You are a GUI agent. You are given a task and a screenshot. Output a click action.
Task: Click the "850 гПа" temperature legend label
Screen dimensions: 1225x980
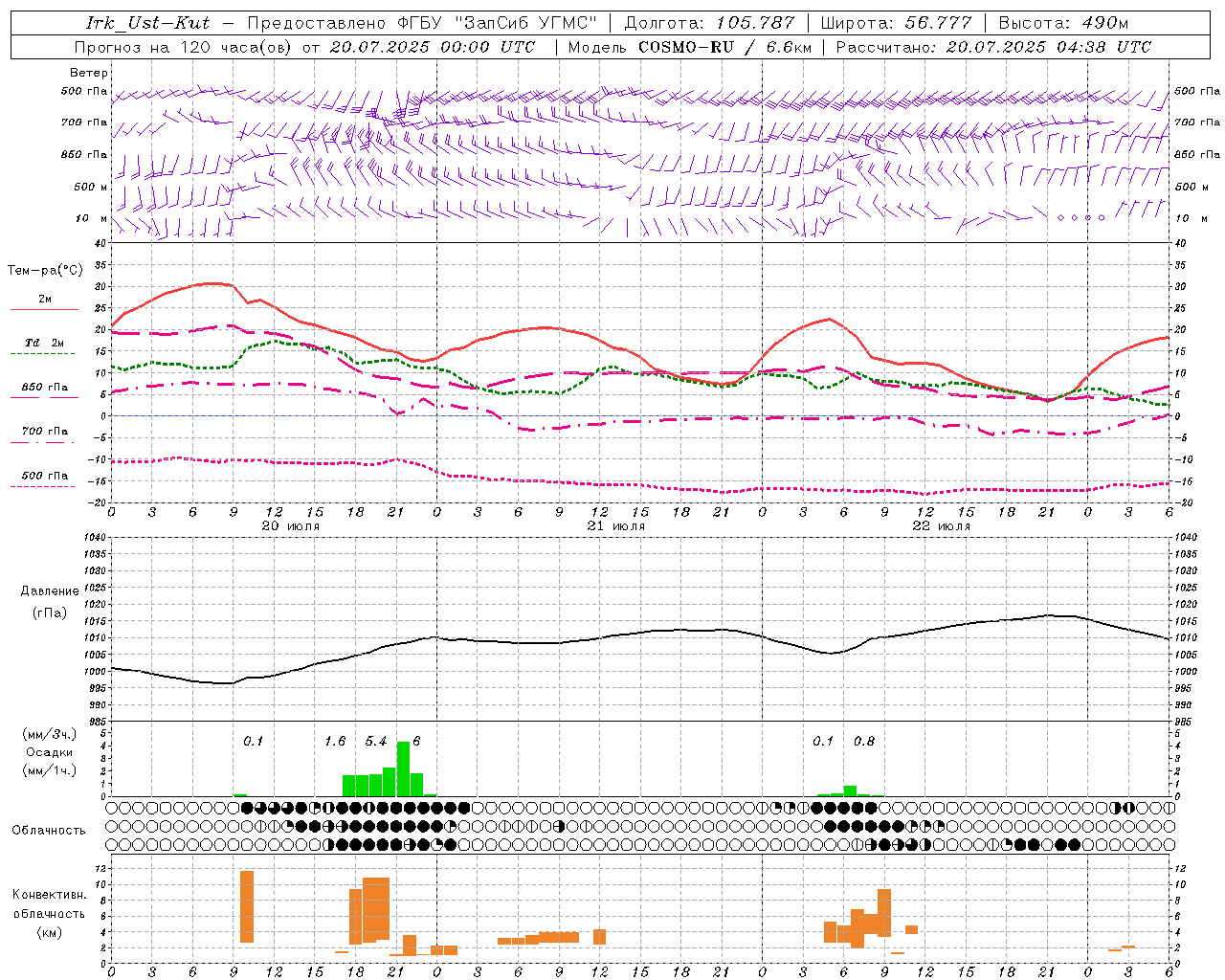(44, 387)
